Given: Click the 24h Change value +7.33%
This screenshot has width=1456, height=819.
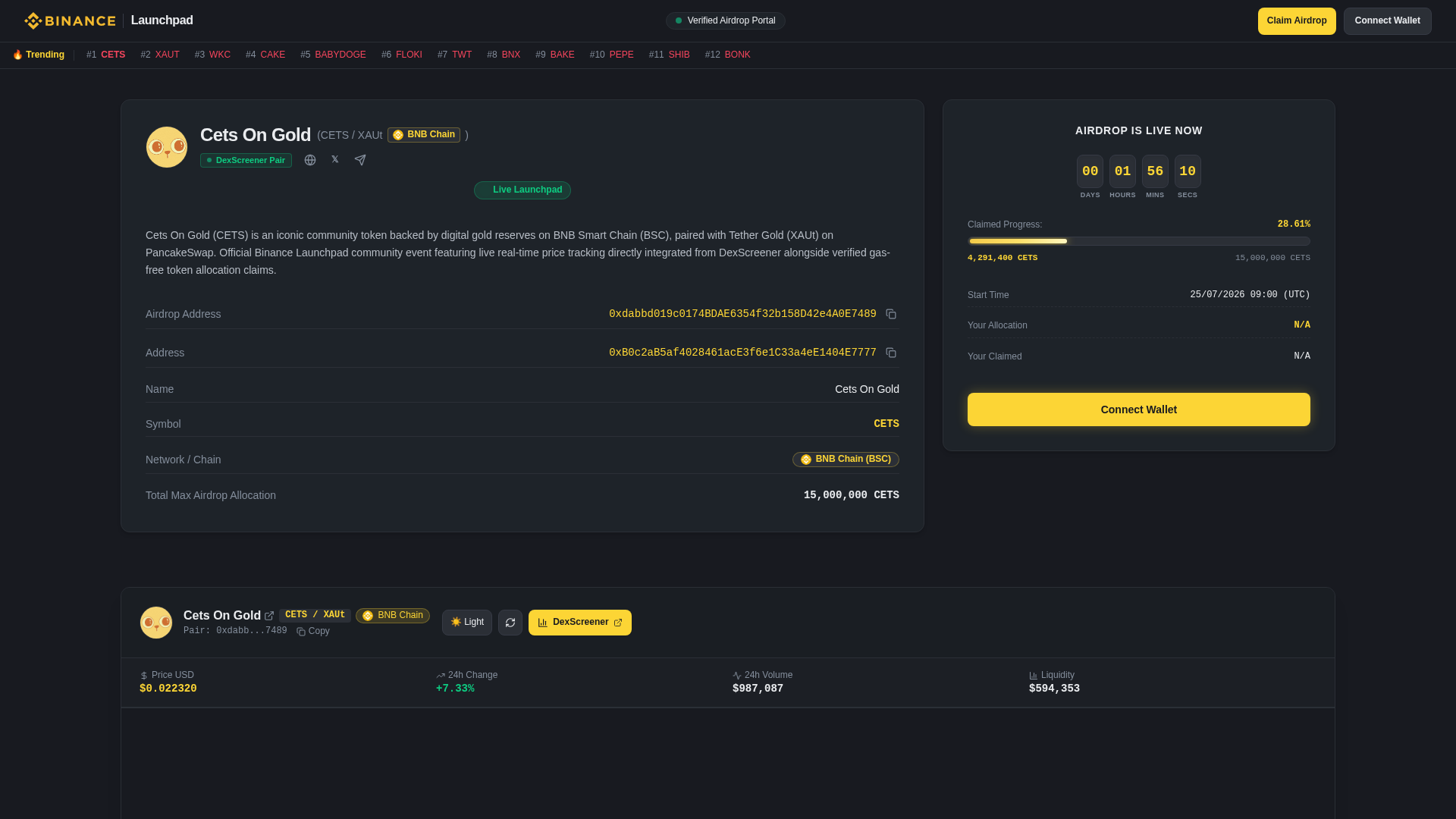Looking at the screenshot, I should click(455, 689).
